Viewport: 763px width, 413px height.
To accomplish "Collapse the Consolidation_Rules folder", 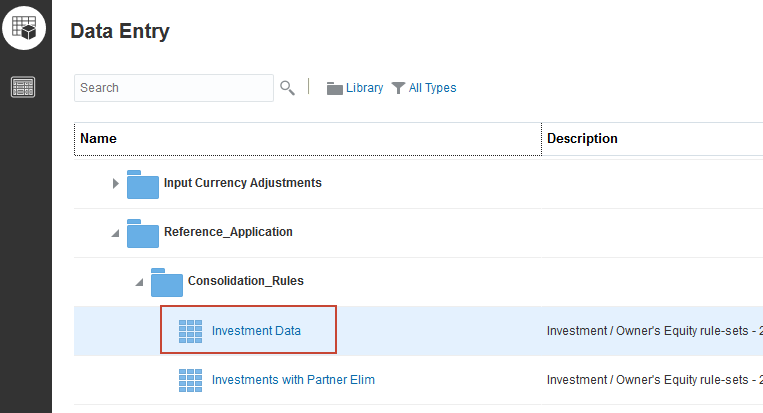I will pyautogui.click(x=140, y=282).
